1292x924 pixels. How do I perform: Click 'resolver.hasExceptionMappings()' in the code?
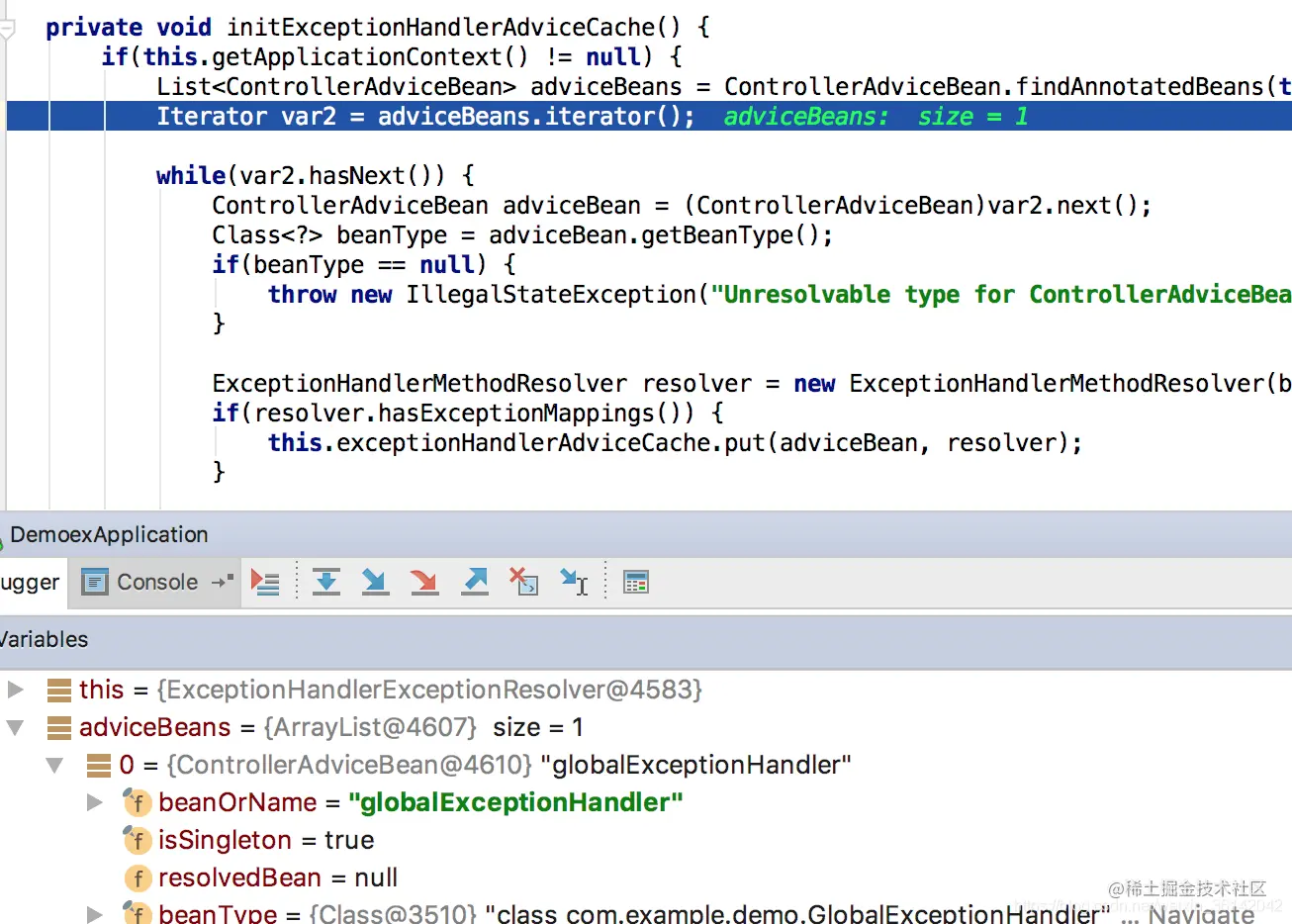(x=475, y=413)
